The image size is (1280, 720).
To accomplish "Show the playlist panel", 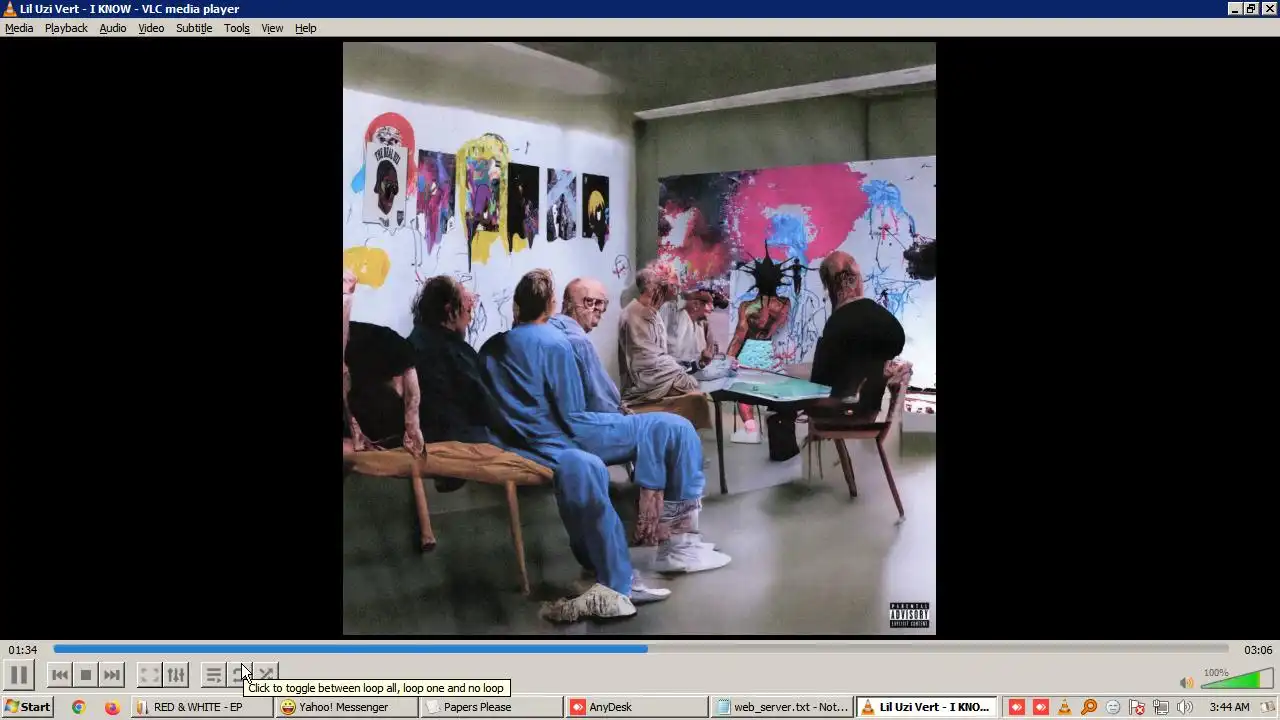I will [x=213, y=675].
